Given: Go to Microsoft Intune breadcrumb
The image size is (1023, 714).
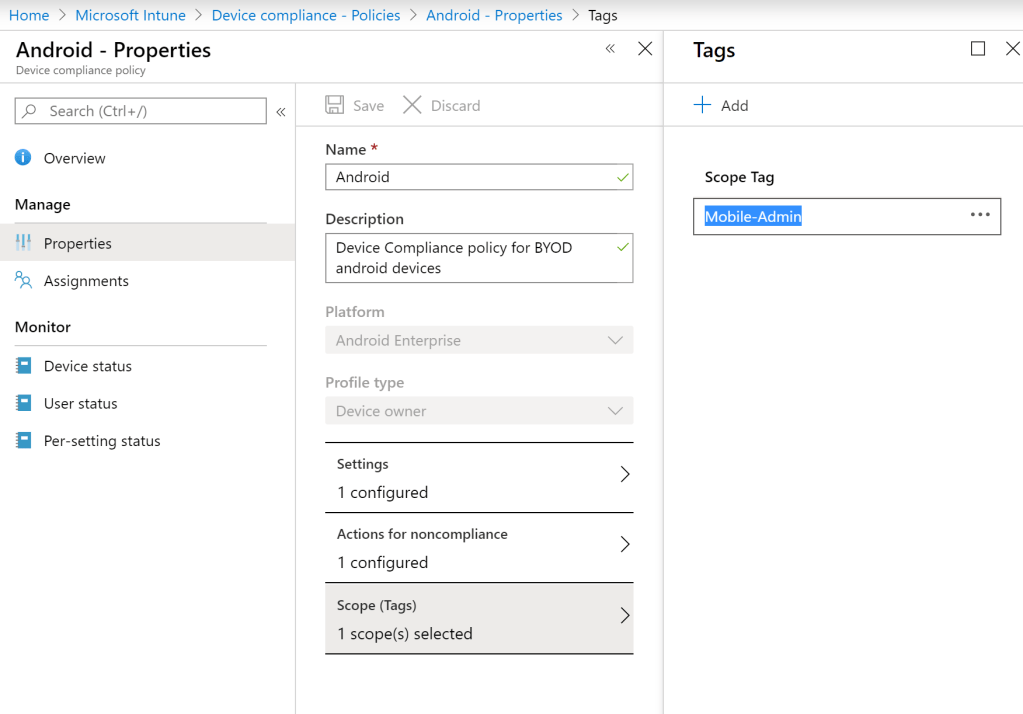Looking at the screenshot, I should 130,15.
